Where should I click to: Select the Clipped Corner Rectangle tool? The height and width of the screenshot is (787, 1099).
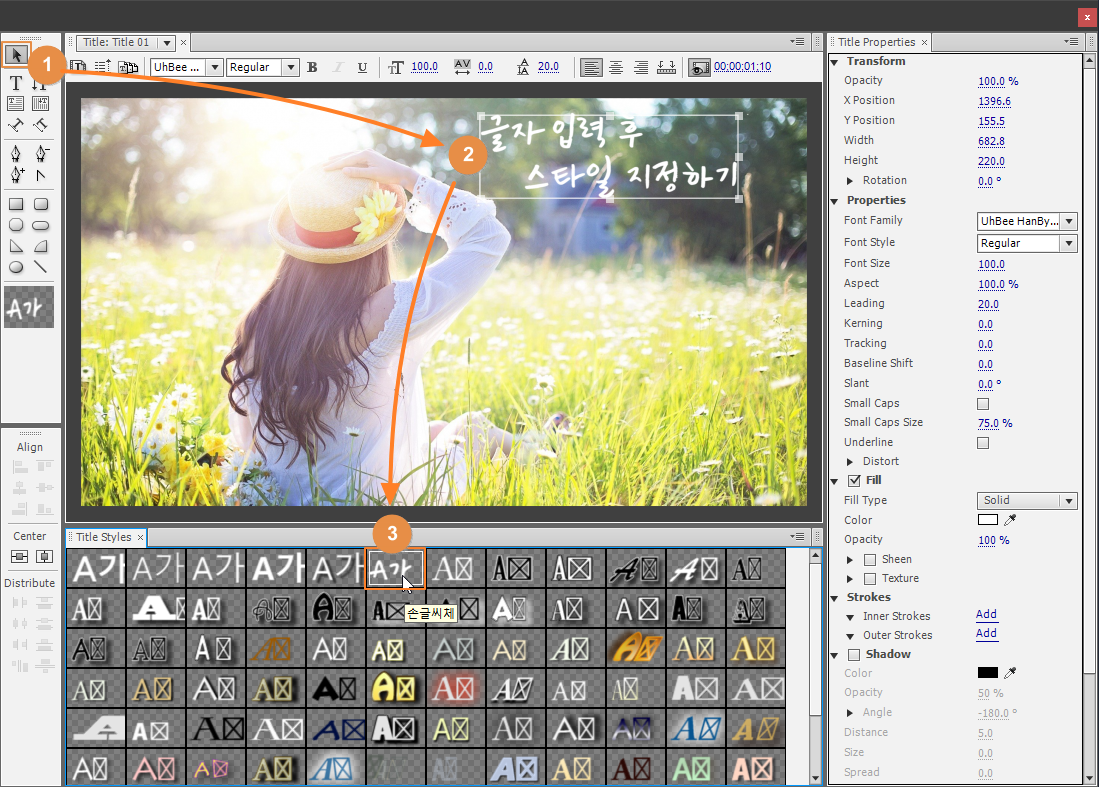tap(16, 226)
